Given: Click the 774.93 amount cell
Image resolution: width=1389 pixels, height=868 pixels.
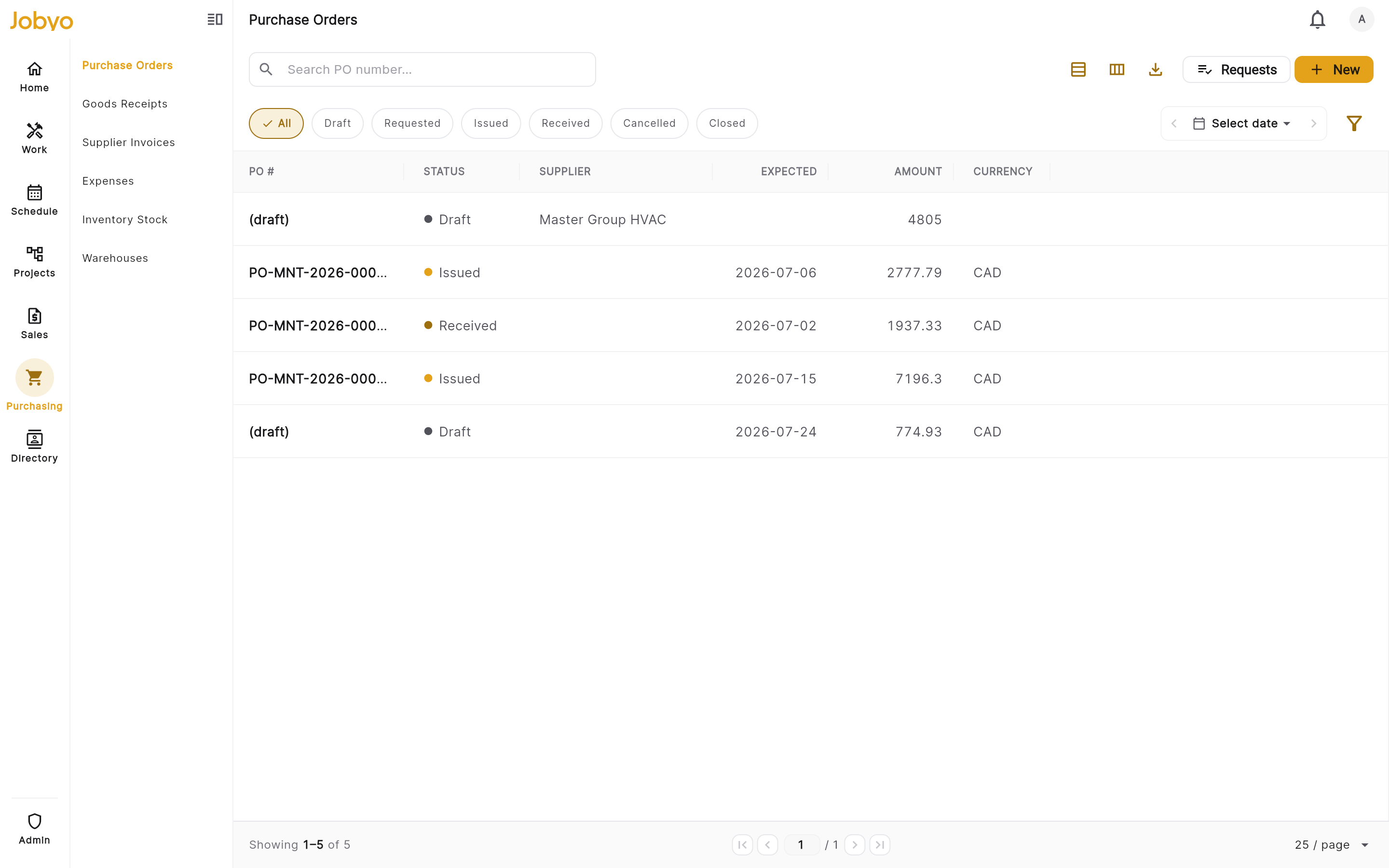Looking at the screenshot, I should [x=918, y=432].
